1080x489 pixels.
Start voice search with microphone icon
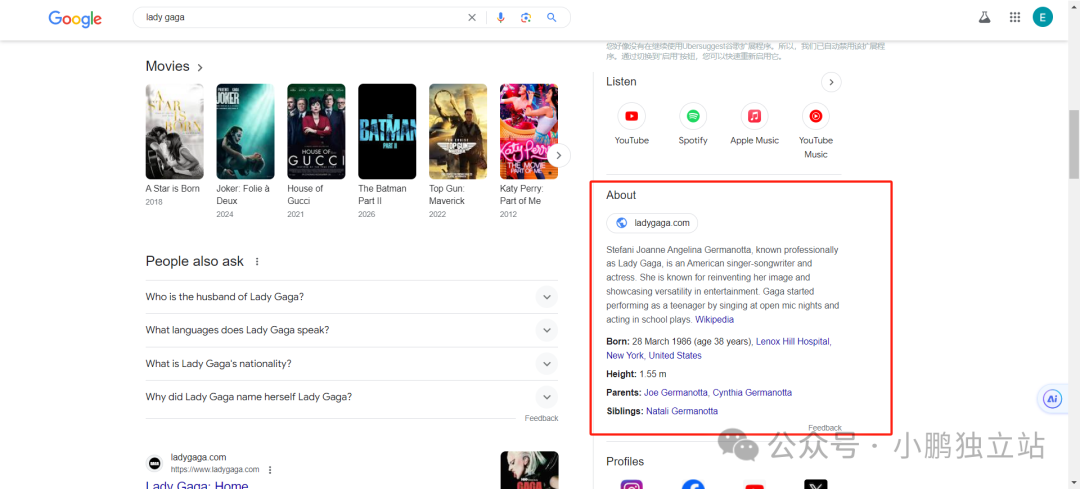(x=501, y=18)
